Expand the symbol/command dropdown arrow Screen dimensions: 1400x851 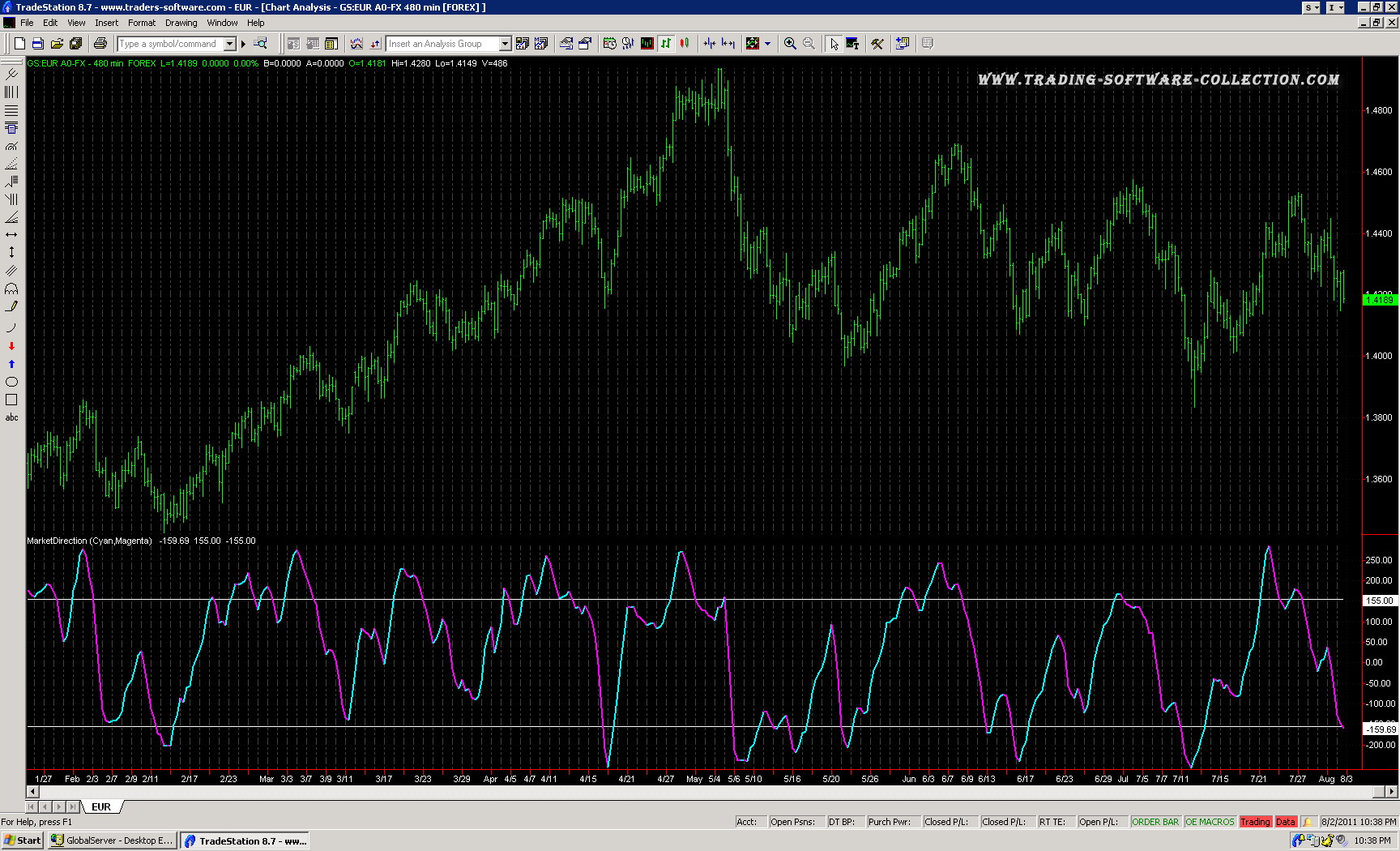(230, 44)
